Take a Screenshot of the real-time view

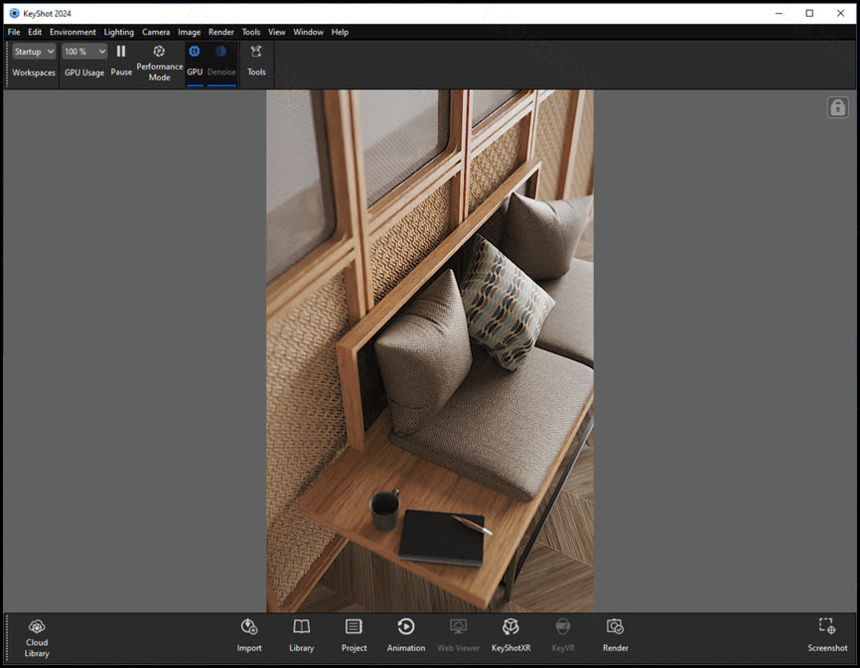tap(827, 636)
